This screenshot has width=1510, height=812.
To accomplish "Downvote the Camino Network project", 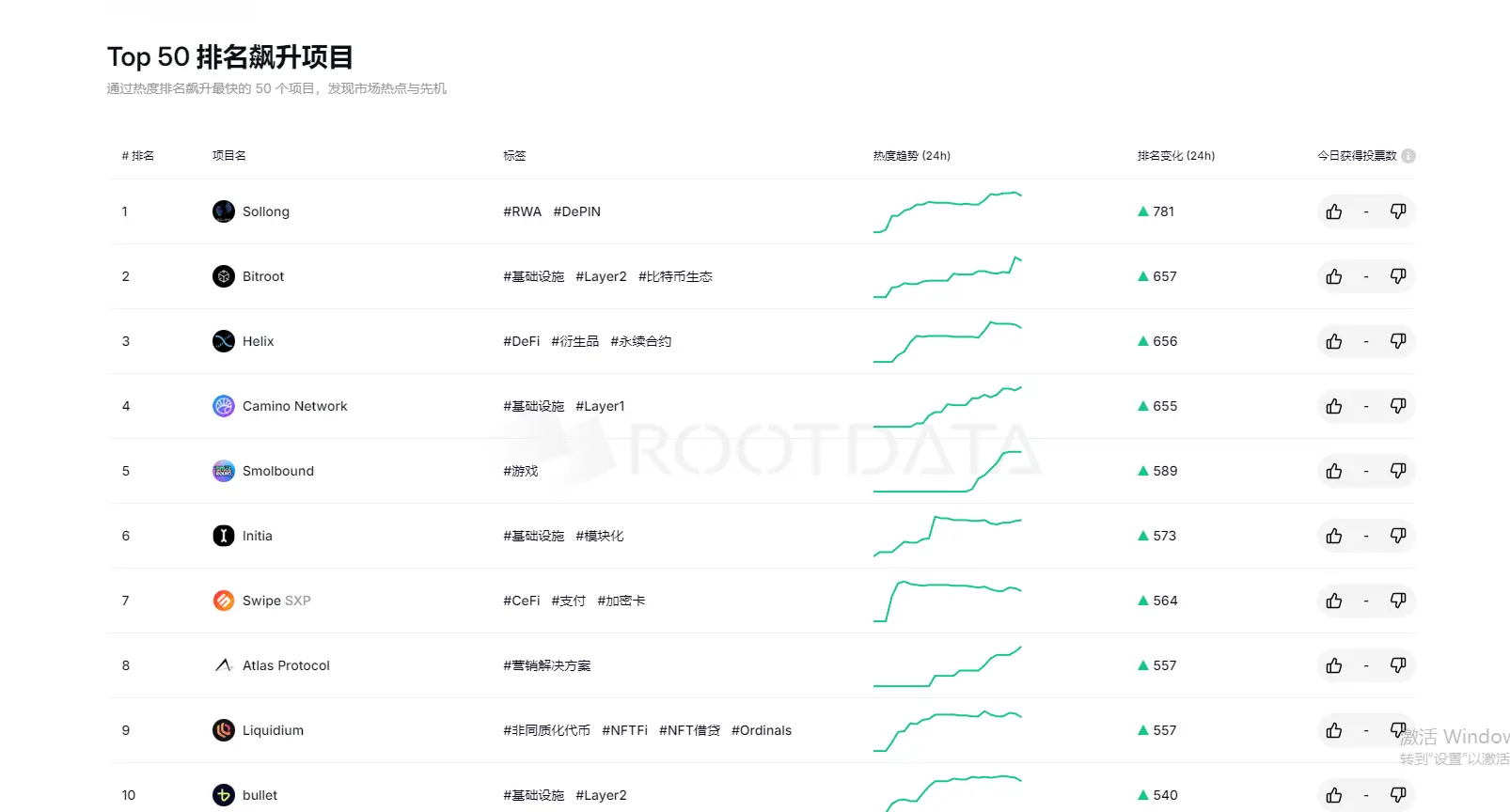I will coord(1398,406).
